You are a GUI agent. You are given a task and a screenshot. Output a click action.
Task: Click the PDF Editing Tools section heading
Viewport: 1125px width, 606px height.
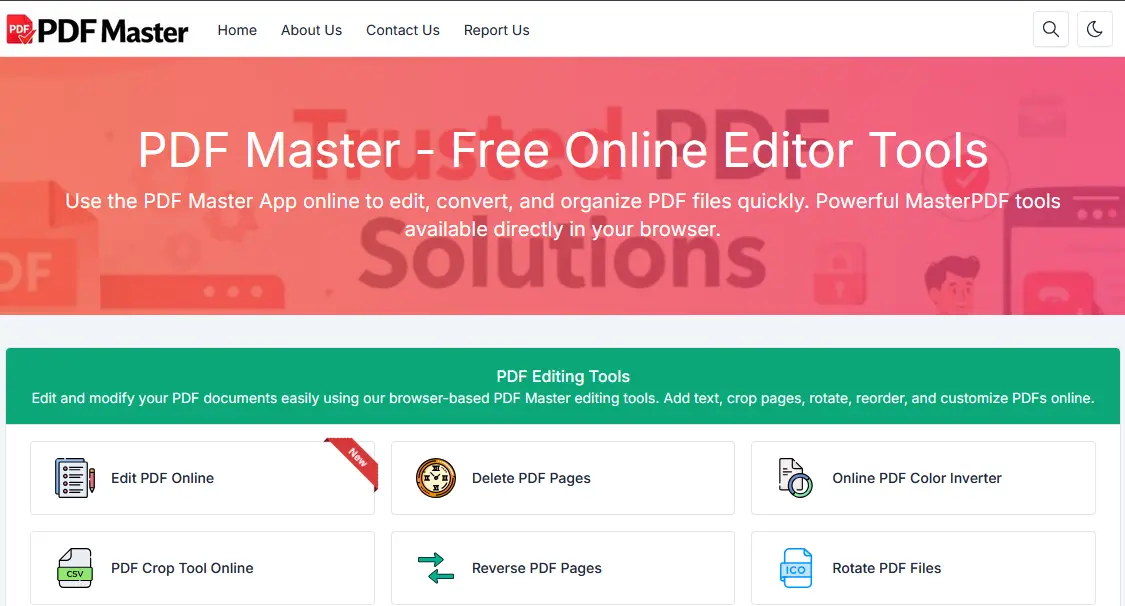563,377
